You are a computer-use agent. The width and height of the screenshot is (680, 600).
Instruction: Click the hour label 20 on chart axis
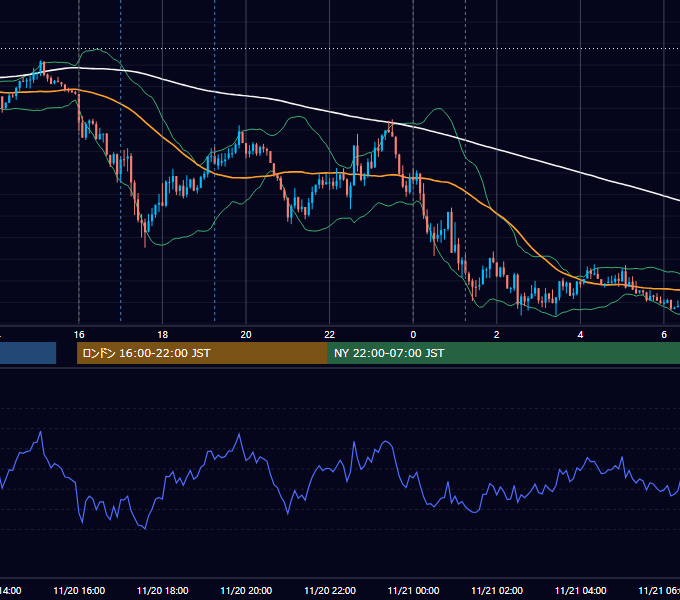tap(246, 335)
